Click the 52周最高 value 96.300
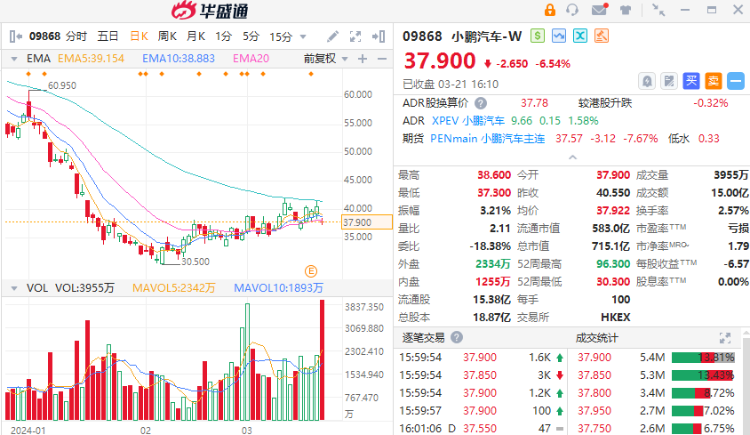The height and width of the screenshot is (435, 750). pyautogui.click(x=613, y=264)
